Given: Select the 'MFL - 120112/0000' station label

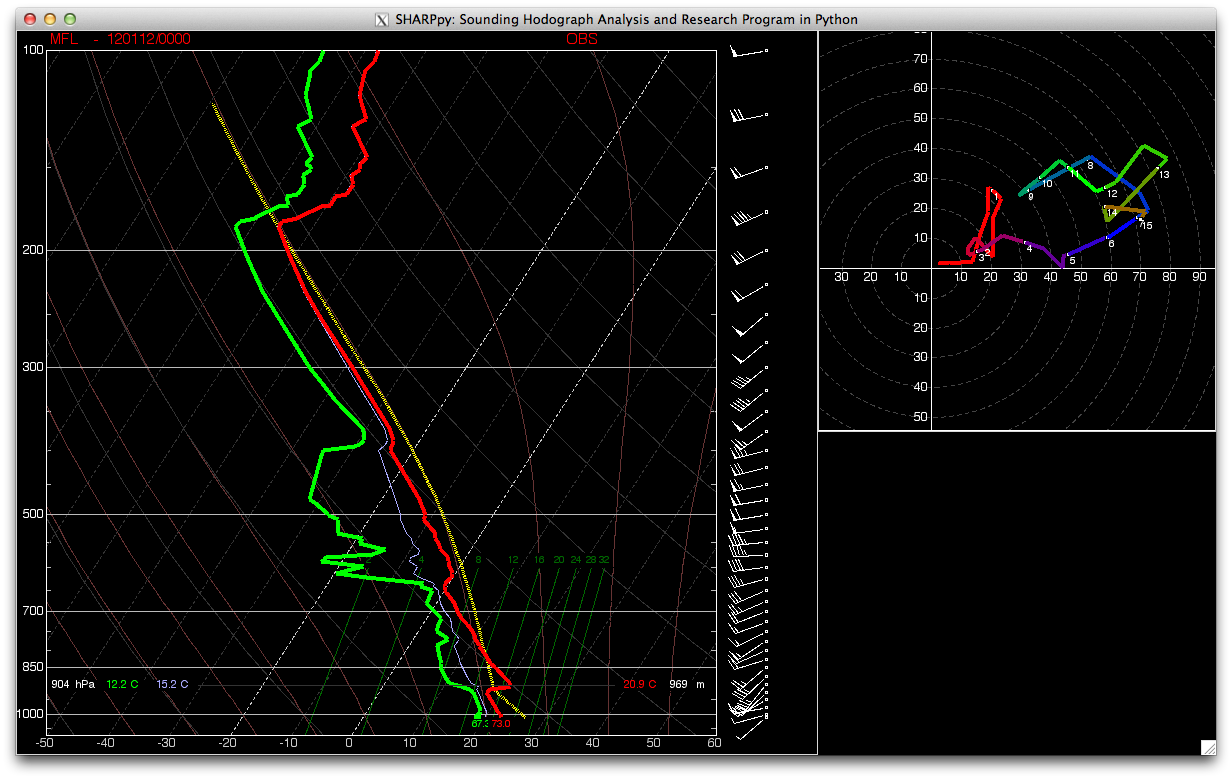Looking at the screenshot, I should tap(120, 39).
